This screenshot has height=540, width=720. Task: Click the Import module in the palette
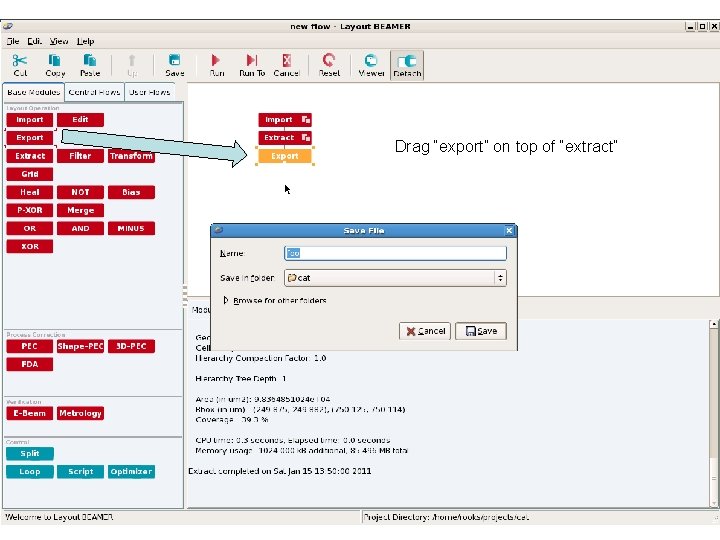pyautogui.click(x=30, y=120)
